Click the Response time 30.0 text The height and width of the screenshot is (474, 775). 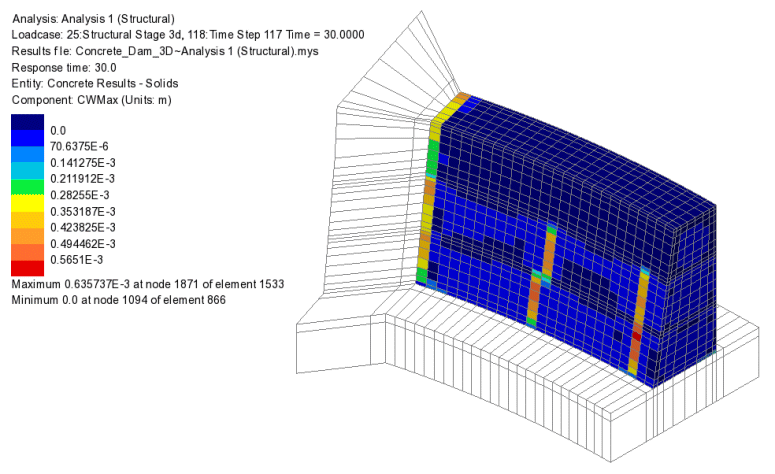[x=62, y=68]
